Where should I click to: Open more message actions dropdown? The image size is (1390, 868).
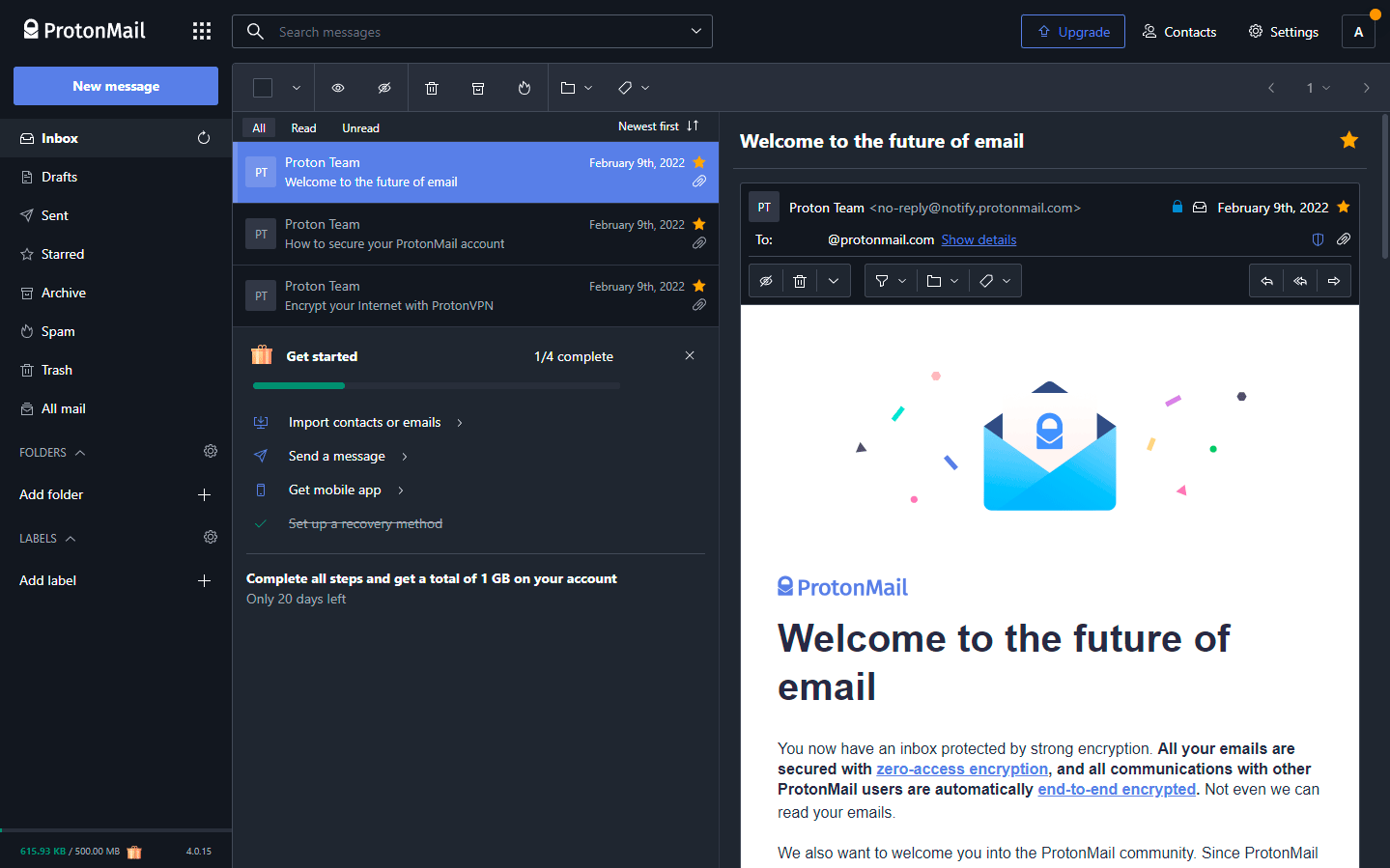pyautogui.click(x=834, y=281)
